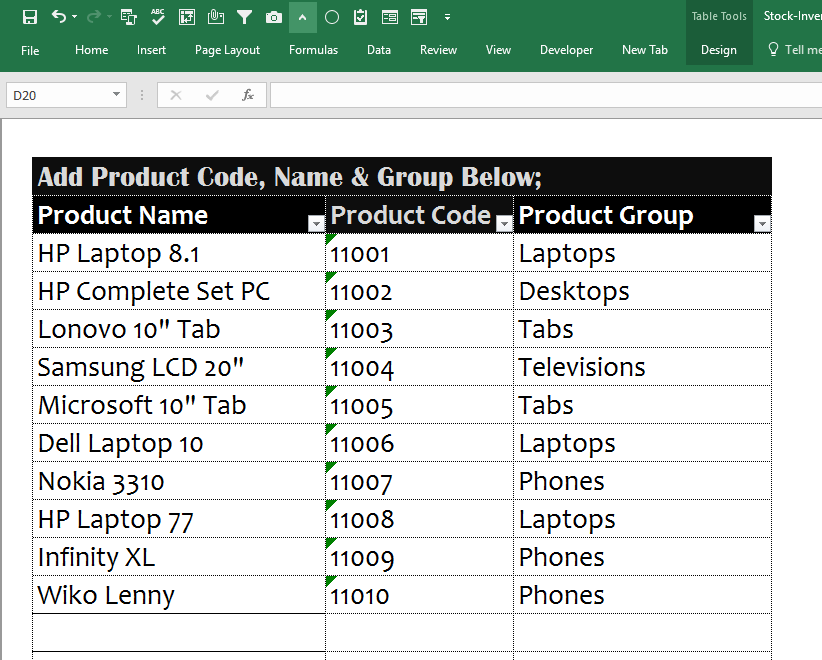The image size is (822, 660).
Task: Open the File tab
Action: (x=30, y=50)
